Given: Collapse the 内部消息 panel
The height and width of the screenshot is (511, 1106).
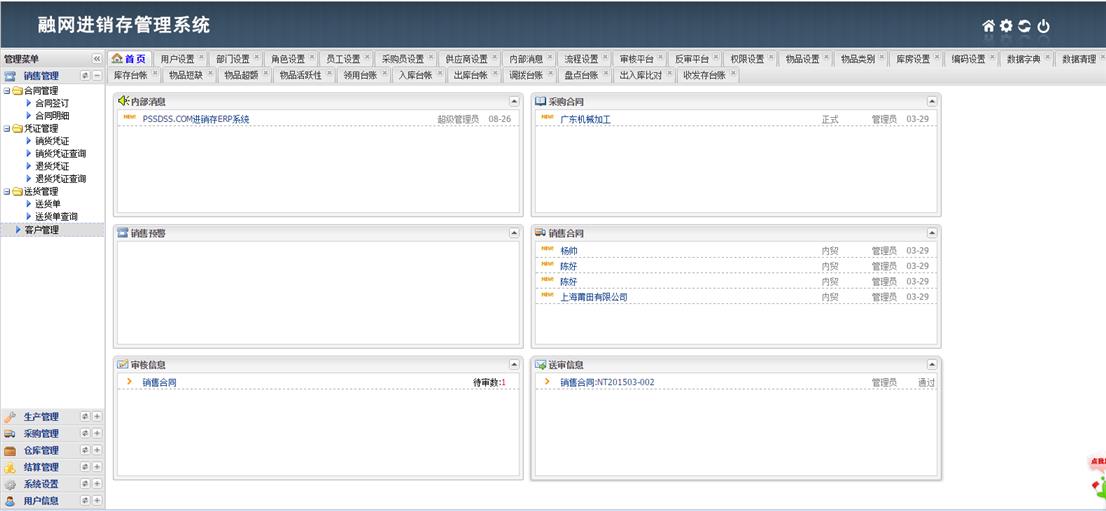Looking at the screenshot, I should pyautogui.click(x=514, y=101).
